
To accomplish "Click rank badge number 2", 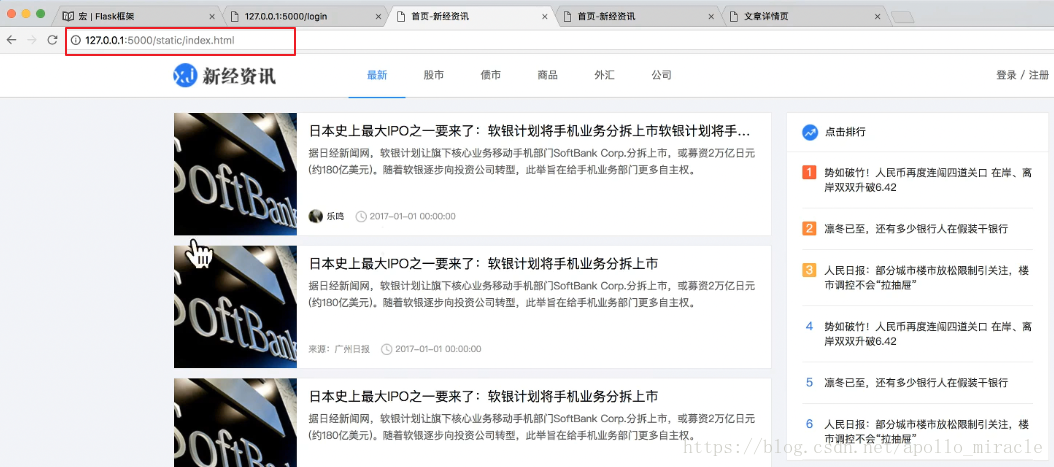I will coord(809,229).
